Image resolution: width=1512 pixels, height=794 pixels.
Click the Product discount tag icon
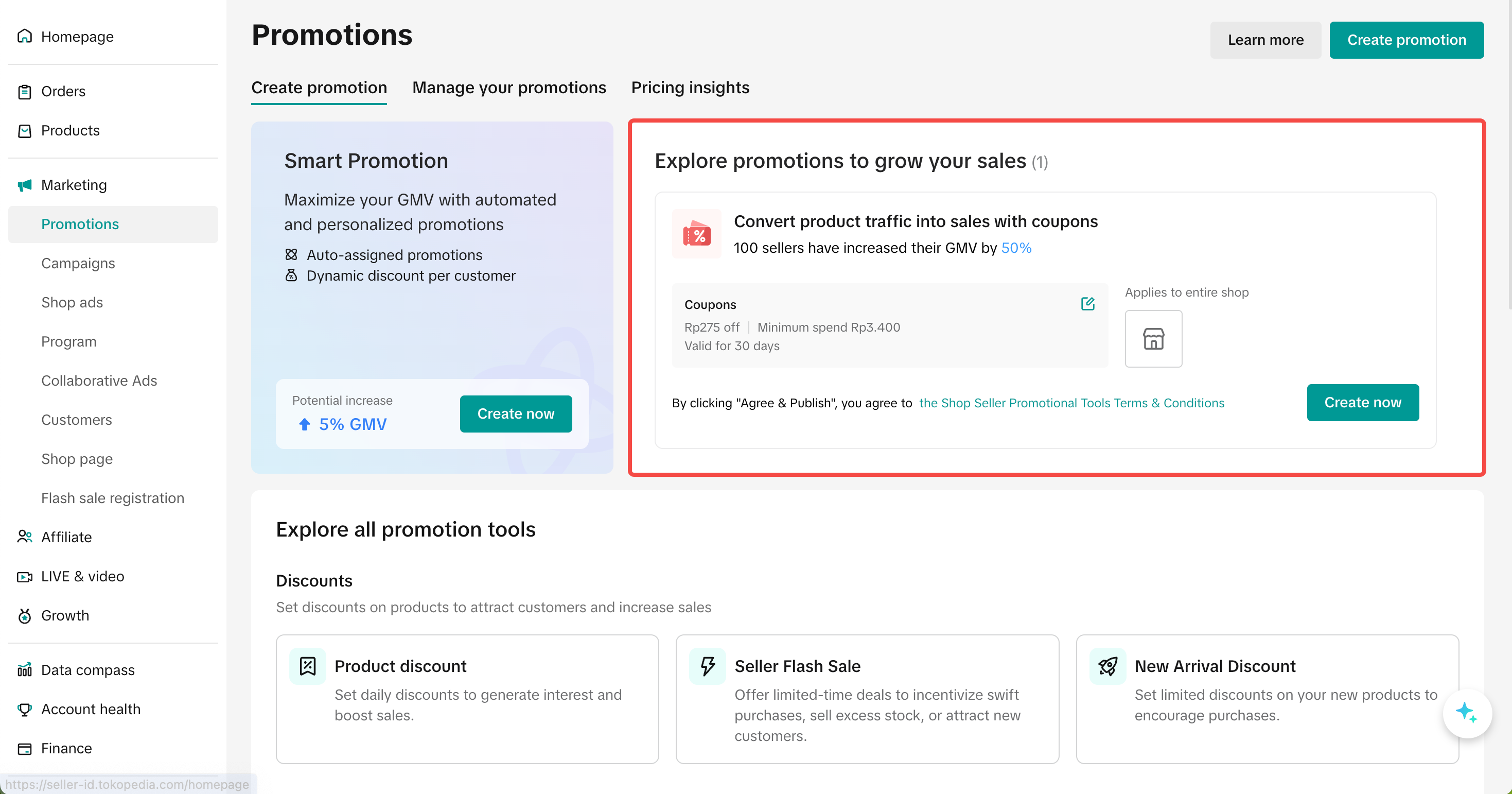tap(308, 666)
